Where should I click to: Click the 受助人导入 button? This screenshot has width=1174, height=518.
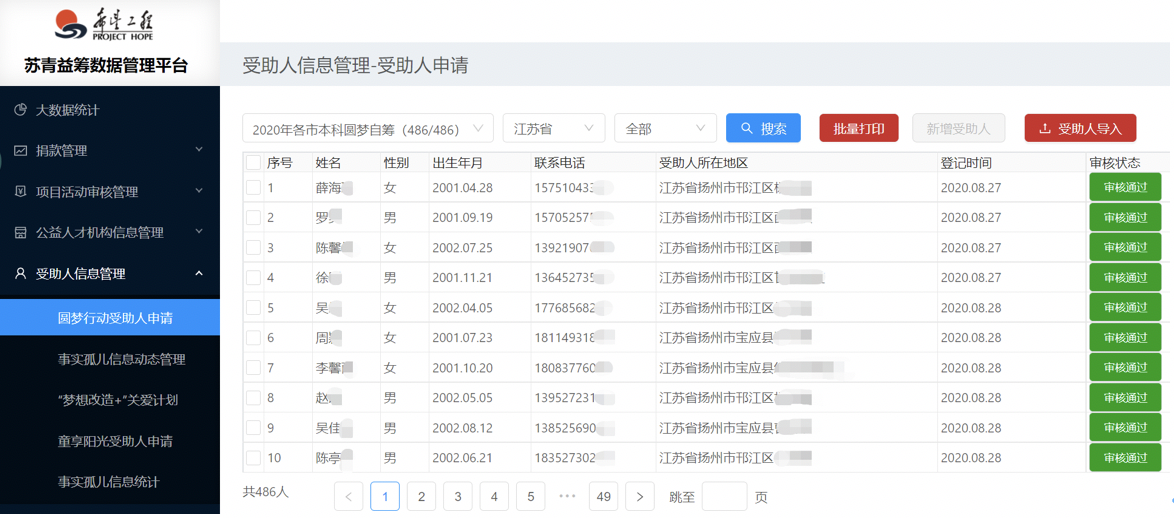click(1080, 128)
